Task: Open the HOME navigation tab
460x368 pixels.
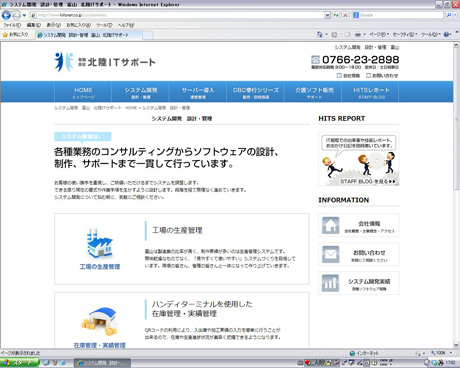Action: pyautogui.click(x=83, y=92)
